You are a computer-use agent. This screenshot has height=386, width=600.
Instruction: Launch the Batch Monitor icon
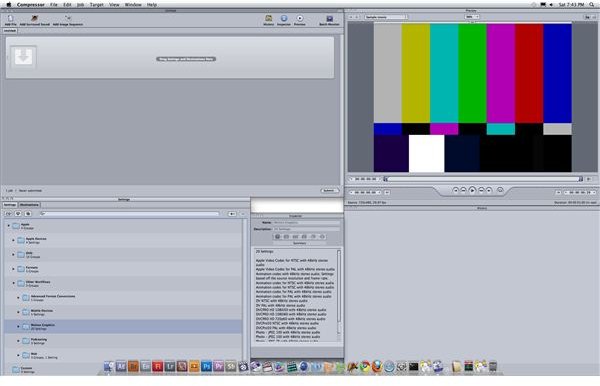point(329,19)
